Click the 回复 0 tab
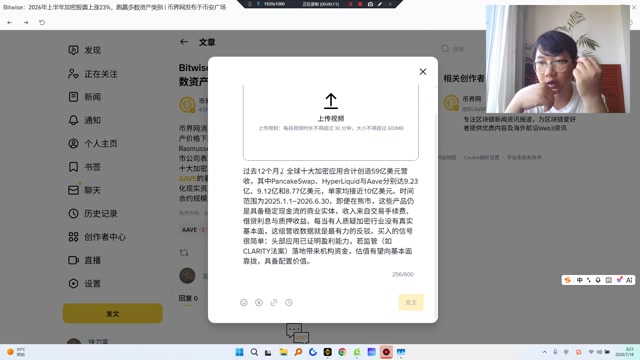Screen dimensions: 640x360 [x=188, y=298]
